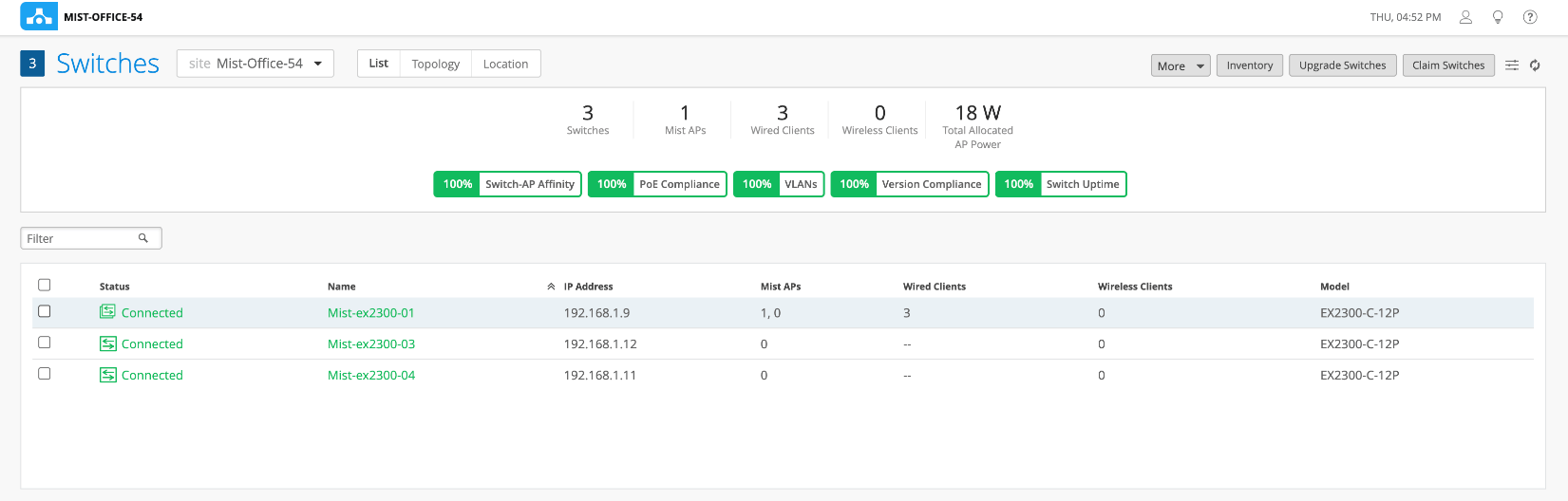
Task: Sort by the Model column header
Action: [1334, 287]
